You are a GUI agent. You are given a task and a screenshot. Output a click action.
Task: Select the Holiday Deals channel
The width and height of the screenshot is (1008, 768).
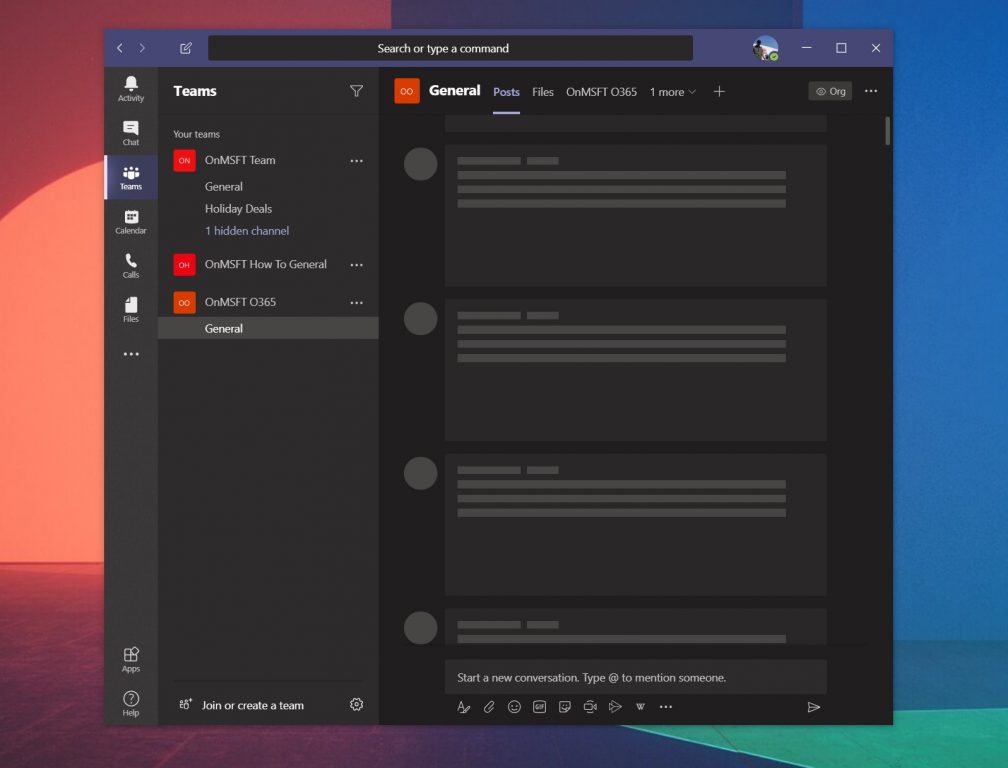[x=238, y=209]
